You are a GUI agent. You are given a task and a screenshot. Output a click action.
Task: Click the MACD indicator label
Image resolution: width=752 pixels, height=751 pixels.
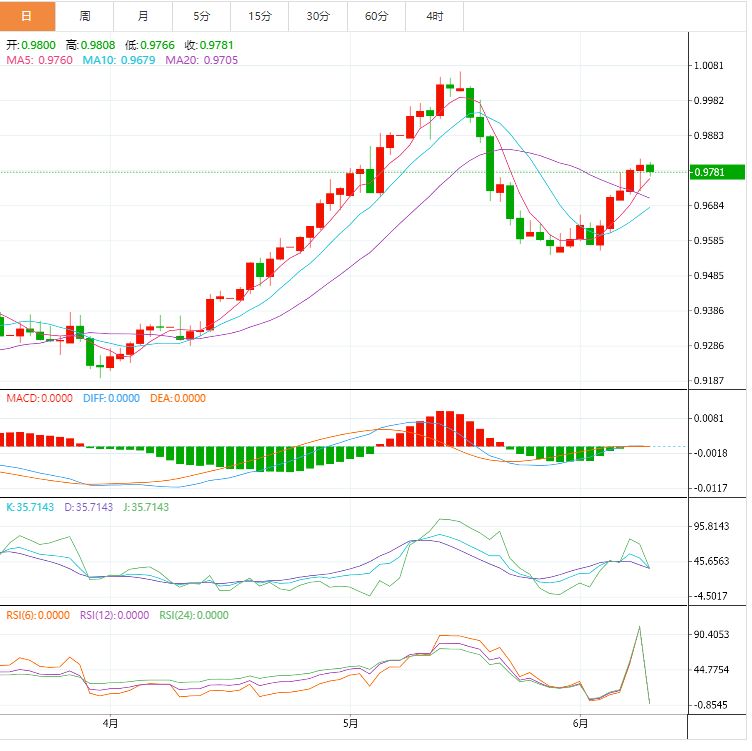coord(39,398)
